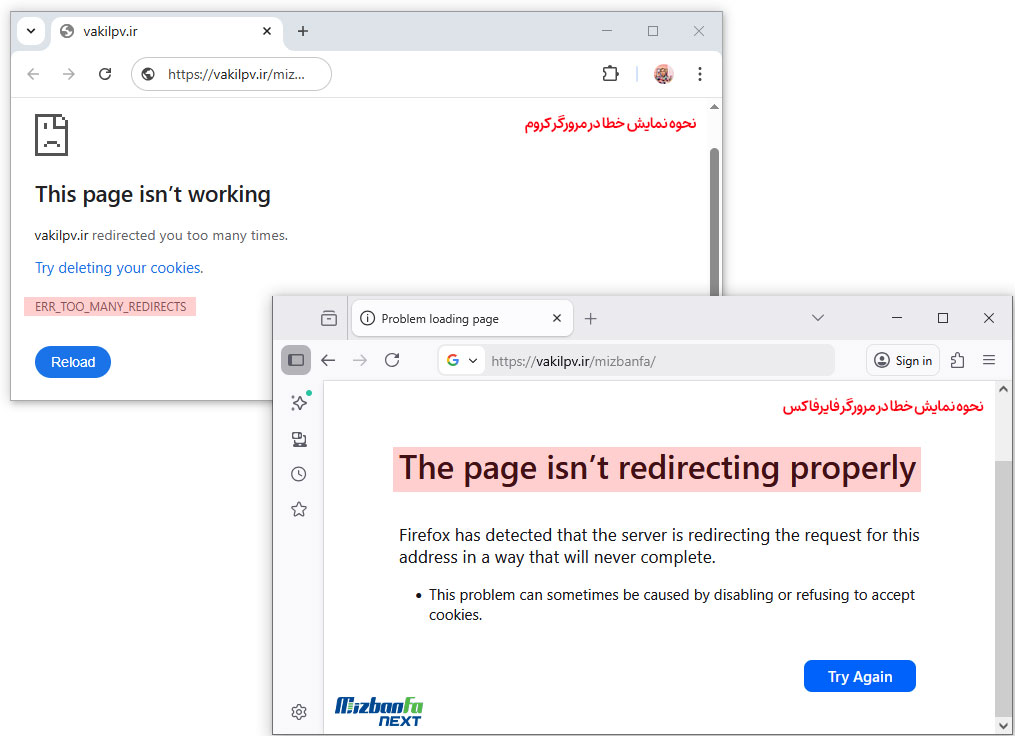Click the Try Again button
This screenshot has height=747, width=1021.
pyautogui.click(x=859, y=676)
